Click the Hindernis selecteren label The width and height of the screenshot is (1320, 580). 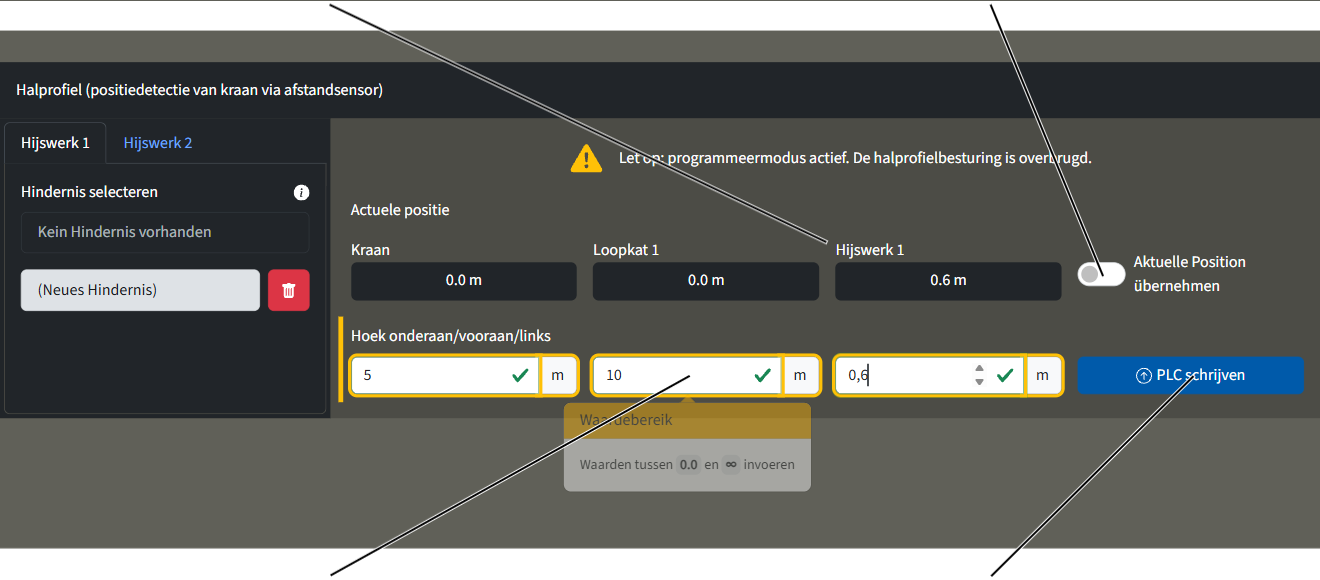(x=89, y=192)
